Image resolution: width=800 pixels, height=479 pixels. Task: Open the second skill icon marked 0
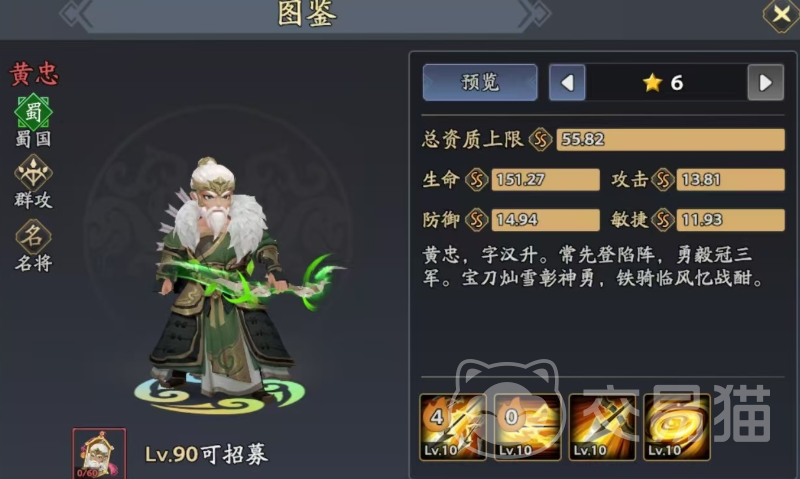pyautogui.click(x=527, y=427)
